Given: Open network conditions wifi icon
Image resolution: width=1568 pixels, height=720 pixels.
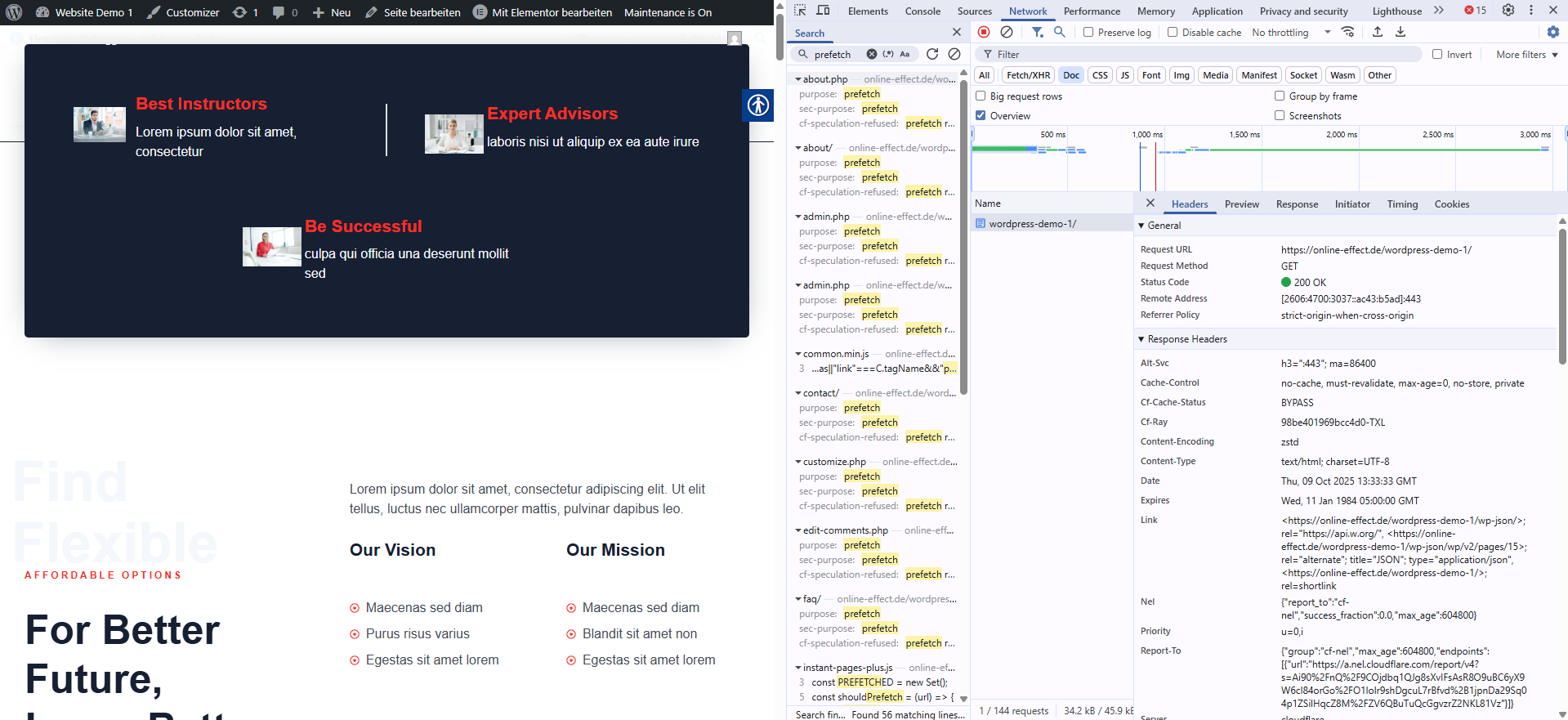Looking at the screenshot, I should click(1348, 32).
